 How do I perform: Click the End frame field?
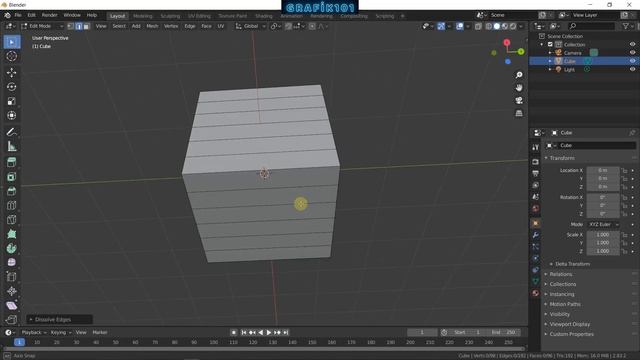(503, 333)
